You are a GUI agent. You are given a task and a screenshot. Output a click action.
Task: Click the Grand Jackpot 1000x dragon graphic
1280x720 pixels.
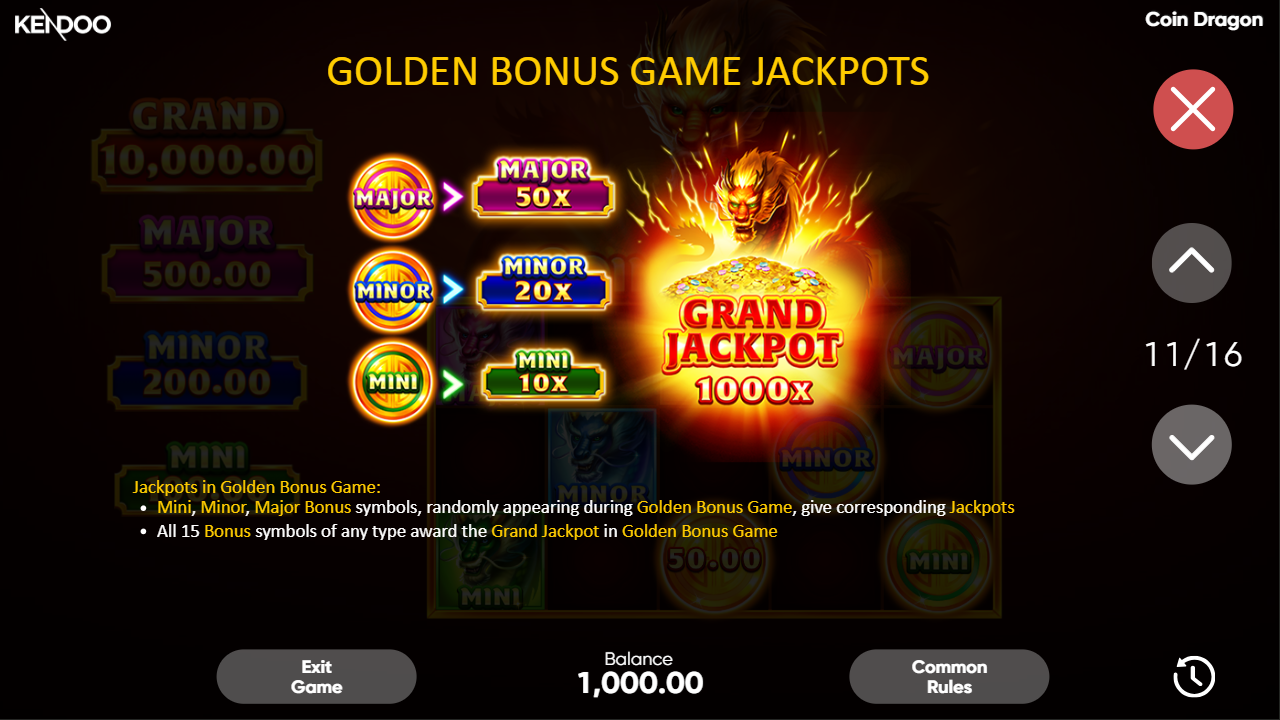click(x=752, y=285)
